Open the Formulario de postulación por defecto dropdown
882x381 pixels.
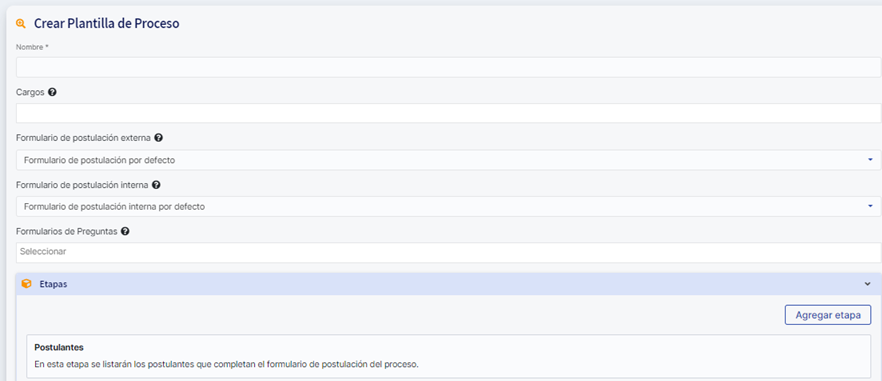(x=448, y=160)
